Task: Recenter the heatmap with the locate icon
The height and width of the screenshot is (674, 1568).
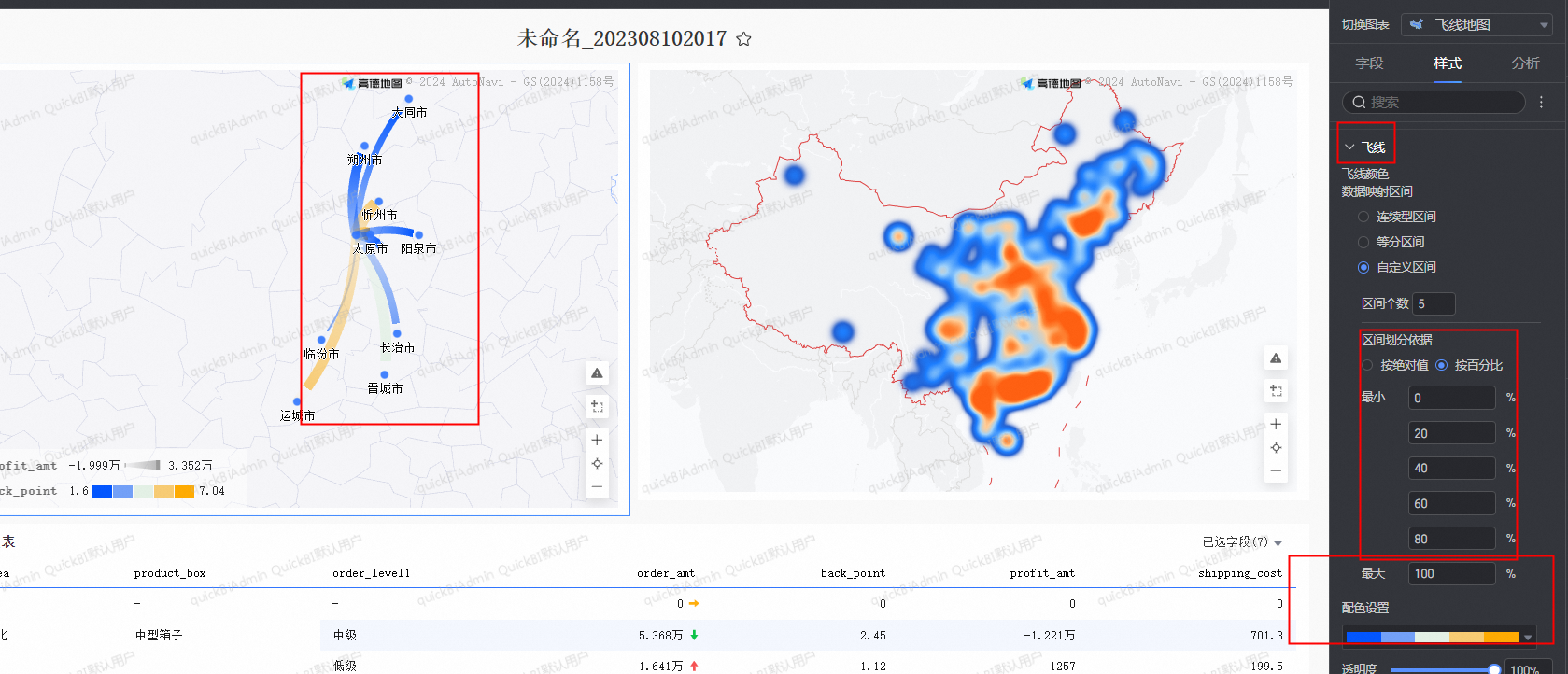Action: click(1276, 448)
